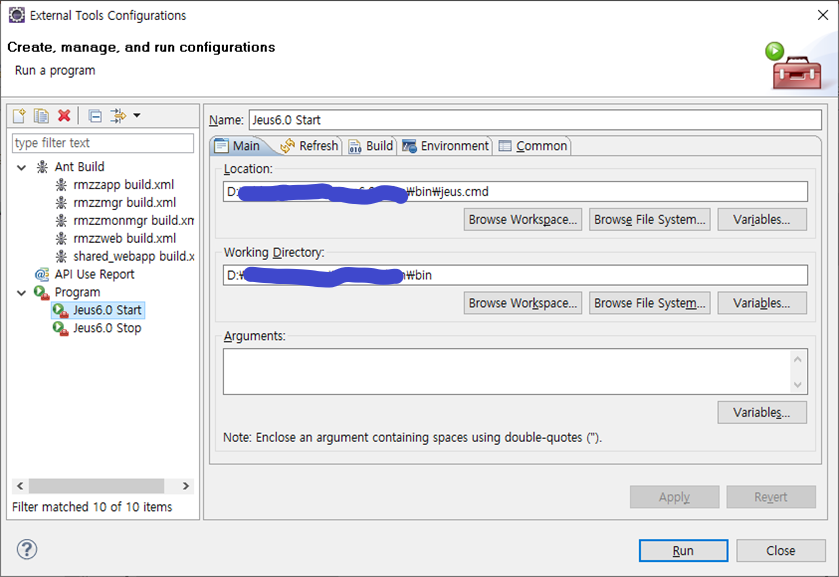Focus the type filter text field

click(x=103, y=143)
